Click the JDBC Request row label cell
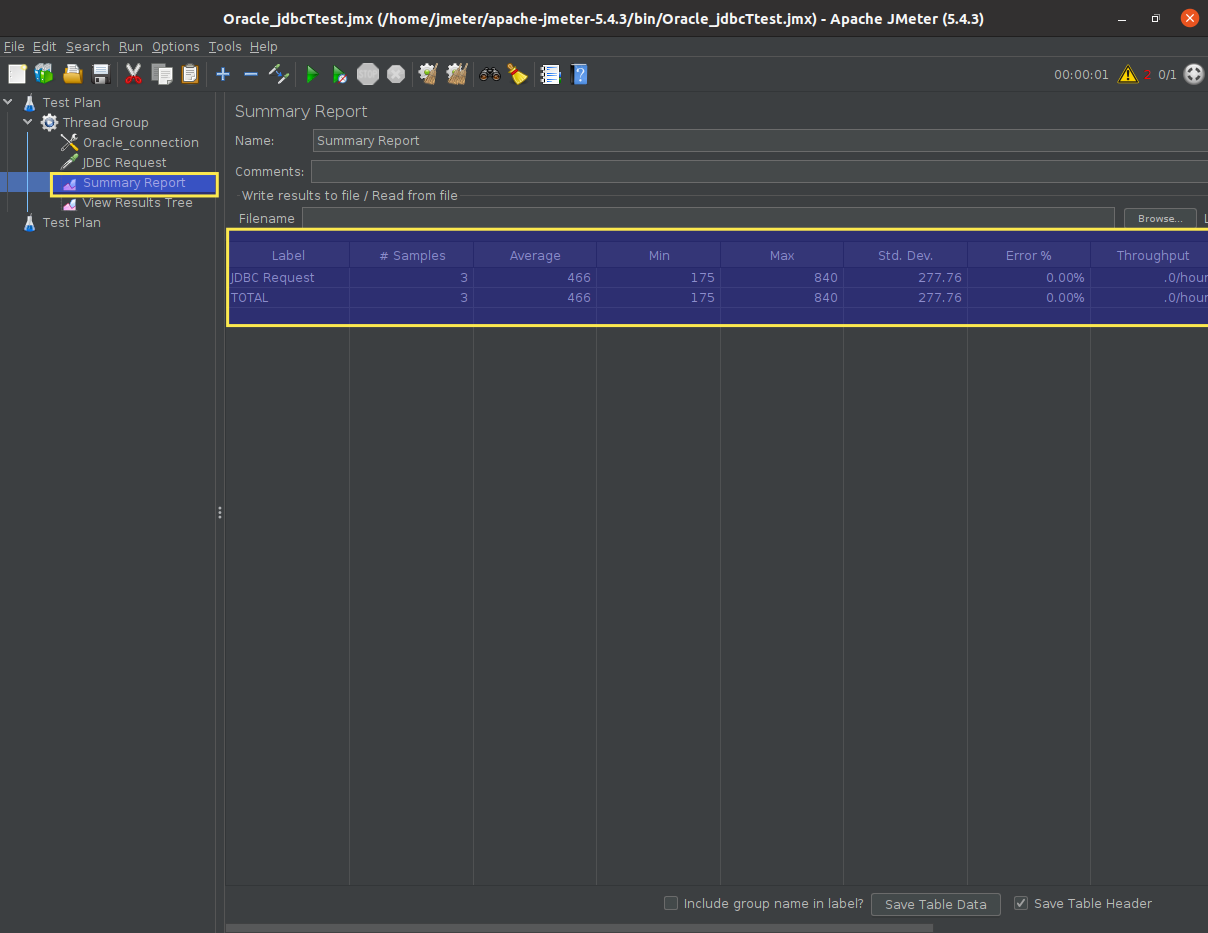Viewport: 1208px width, 933px height. [x=288, y=277]
